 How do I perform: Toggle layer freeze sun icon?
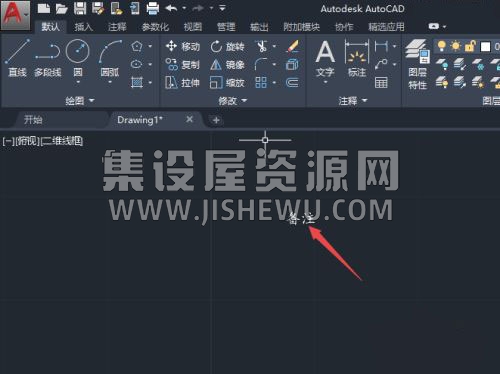[455, 46]
